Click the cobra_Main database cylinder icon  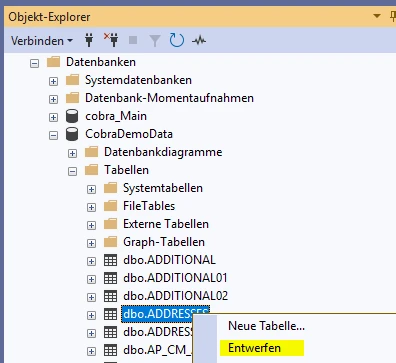(72, 116)
